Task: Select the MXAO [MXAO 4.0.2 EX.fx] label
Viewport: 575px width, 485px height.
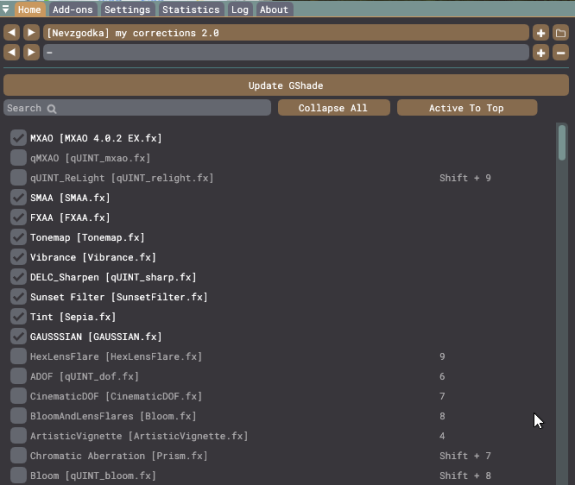Action: click(x=96, y=138)
